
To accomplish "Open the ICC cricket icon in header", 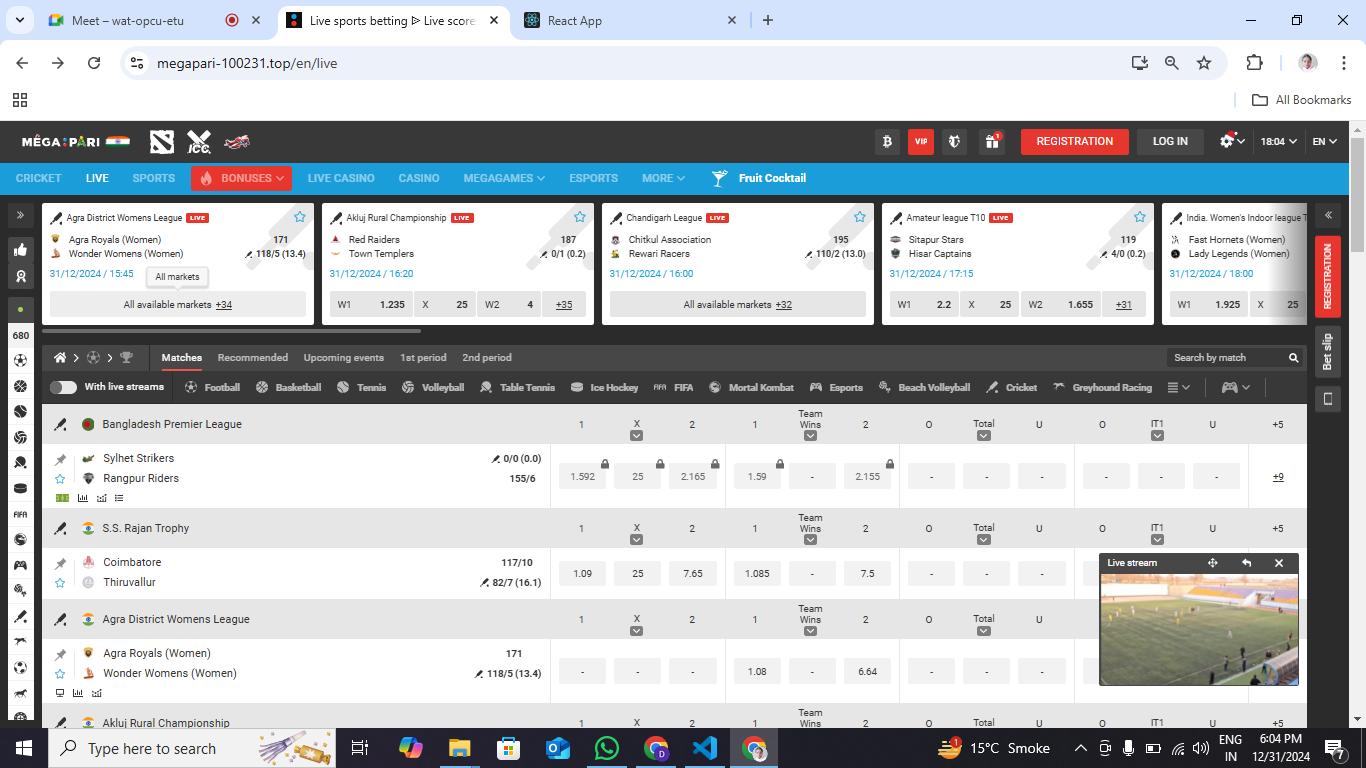I will click(199, 141).
